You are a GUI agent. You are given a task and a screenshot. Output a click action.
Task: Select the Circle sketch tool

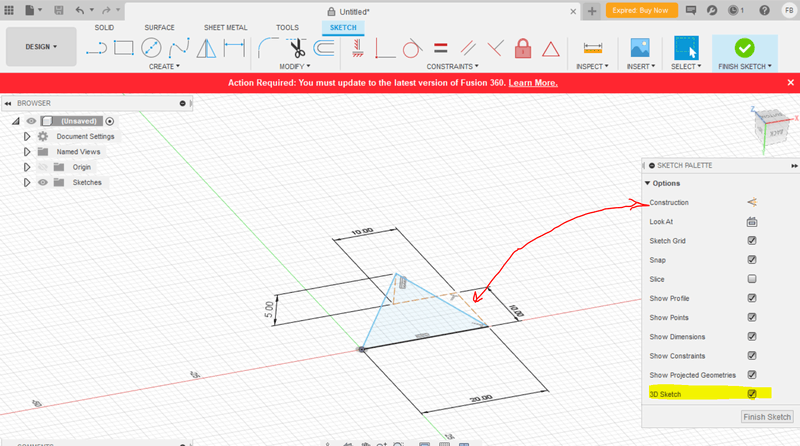(x=151, y=48)
